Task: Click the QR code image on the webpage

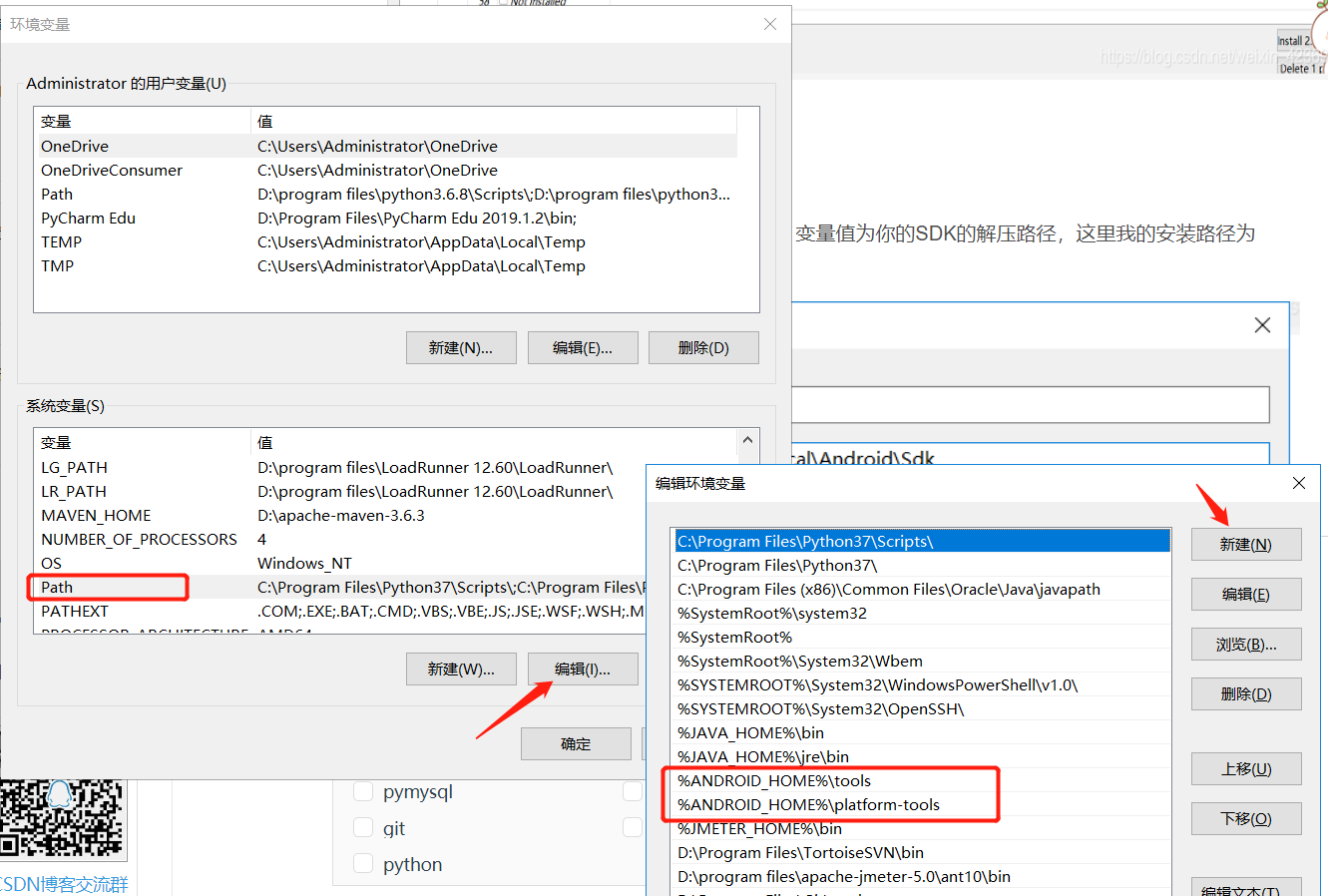Action: point(63,819)
